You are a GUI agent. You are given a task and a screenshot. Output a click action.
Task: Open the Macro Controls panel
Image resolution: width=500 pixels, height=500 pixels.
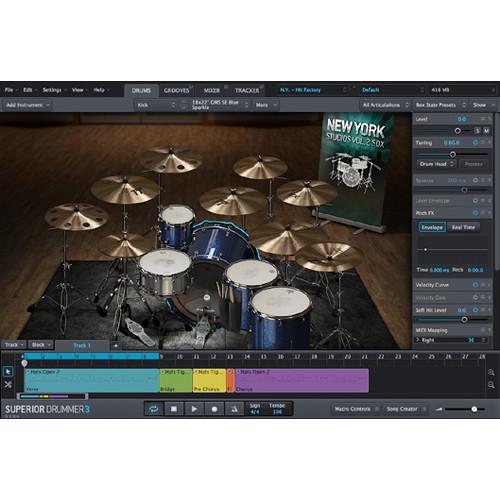(x=356, y=409)
